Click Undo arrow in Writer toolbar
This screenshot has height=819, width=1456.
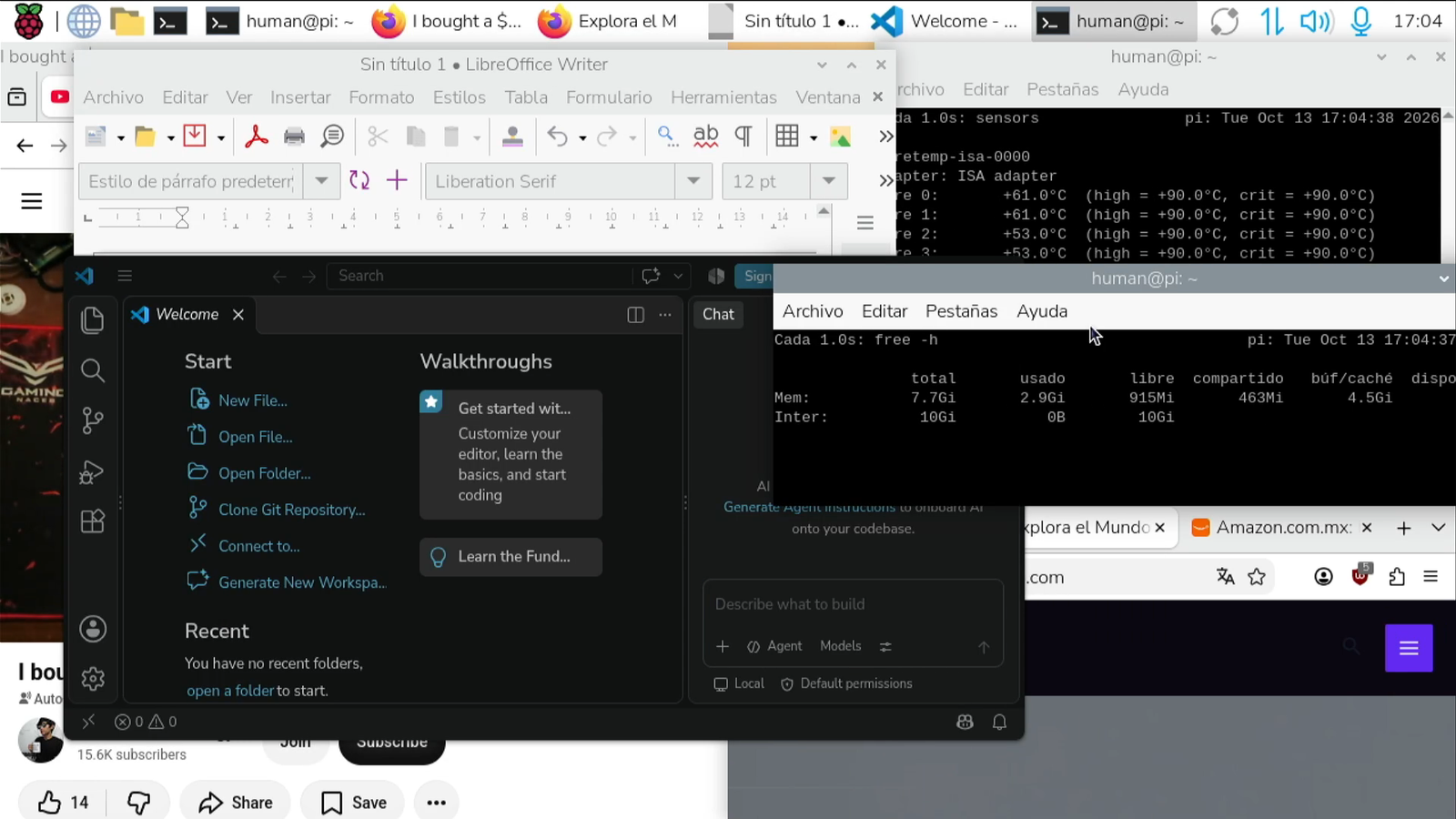pyautogui.click(x=557, y=136)
